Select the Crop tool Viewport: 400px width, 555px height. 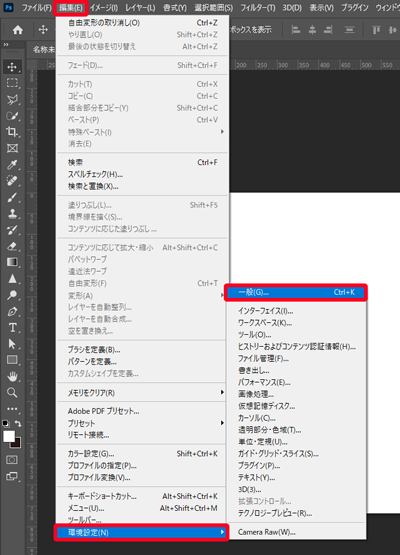click(x=12, y=132)
